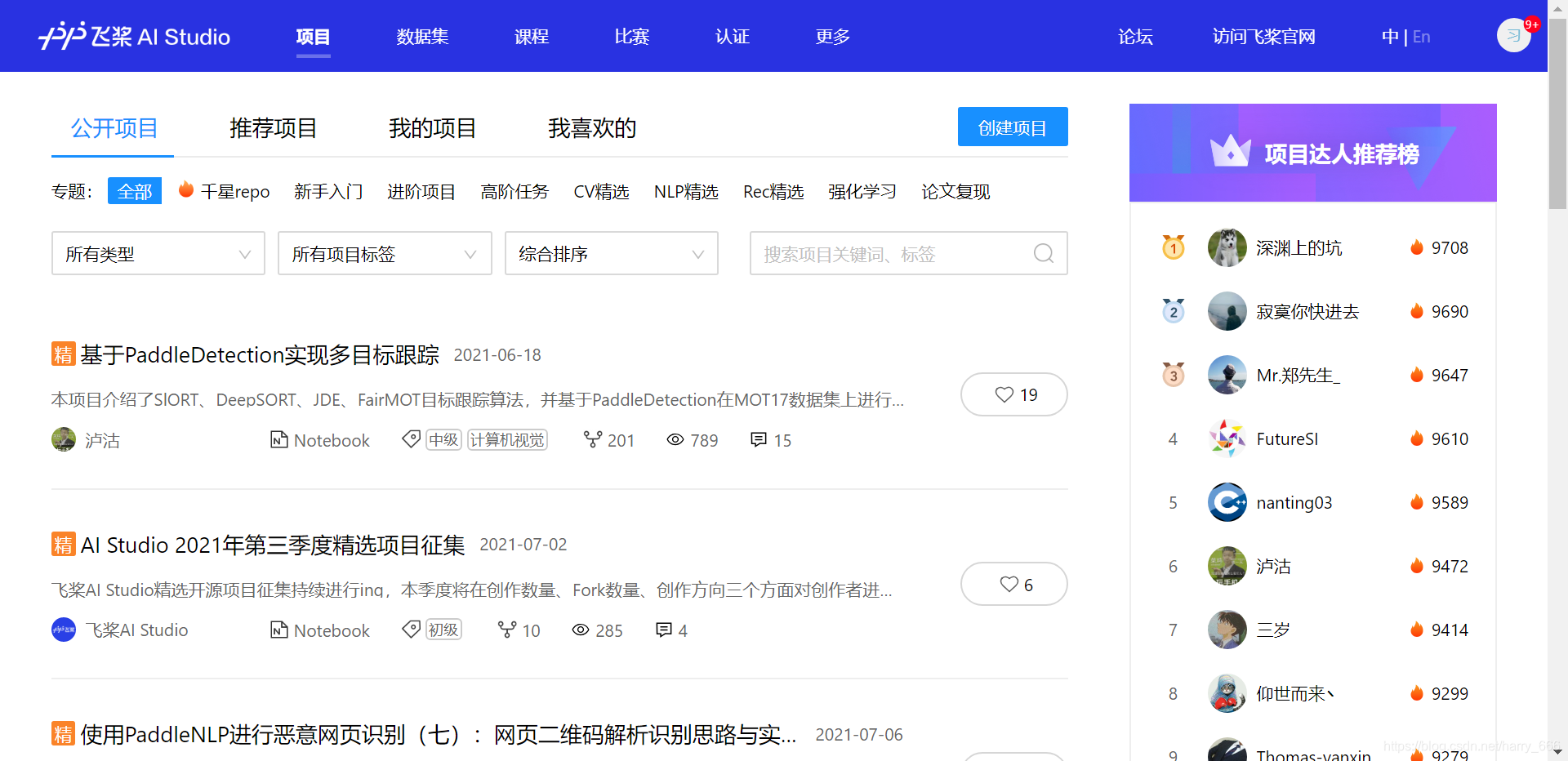The width and height of the screenshot is (1568, 761).
Task: Select the CV精选 topic filter
Action: click(601, 191)
